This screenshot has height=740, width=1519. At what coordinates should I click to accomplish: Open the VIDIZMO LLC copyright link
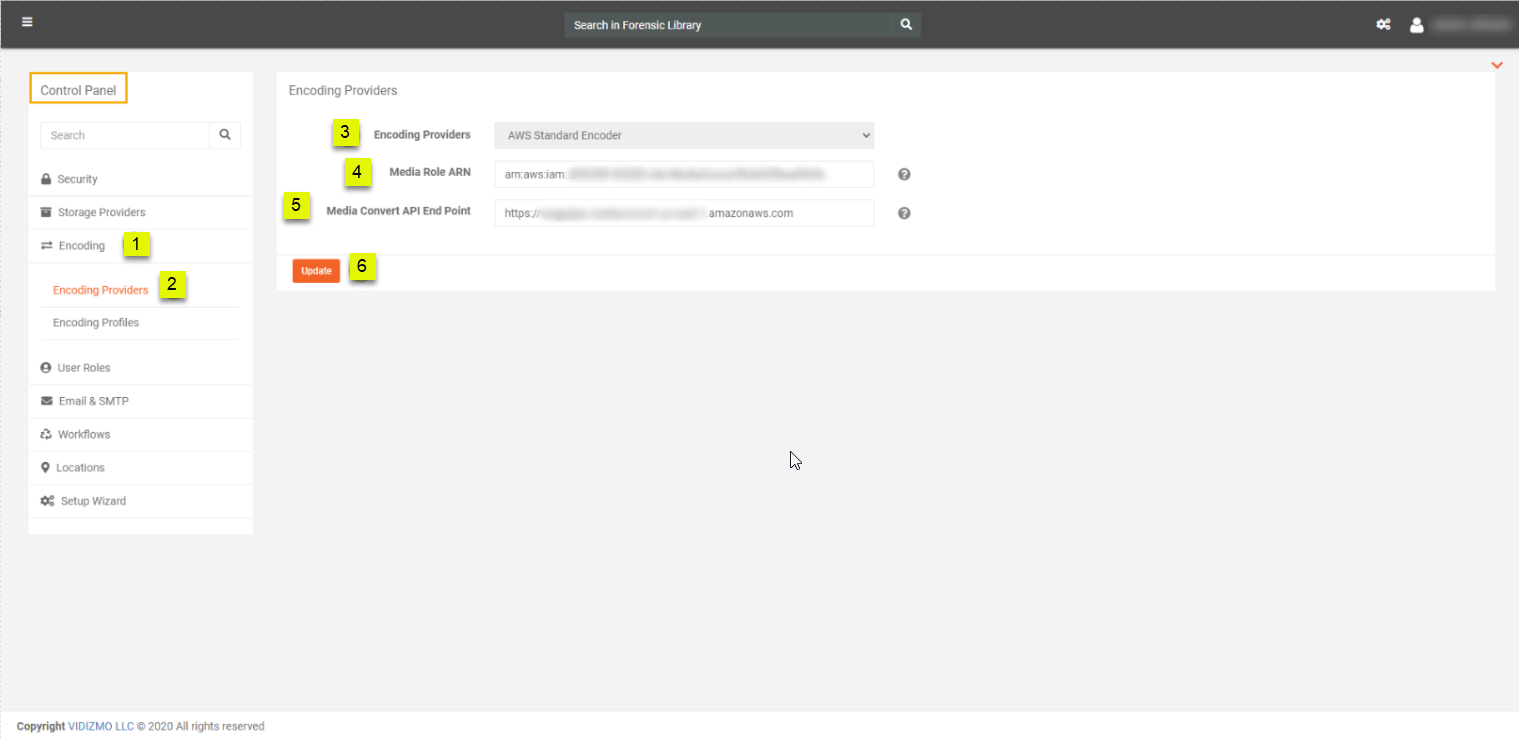point(100,726)
